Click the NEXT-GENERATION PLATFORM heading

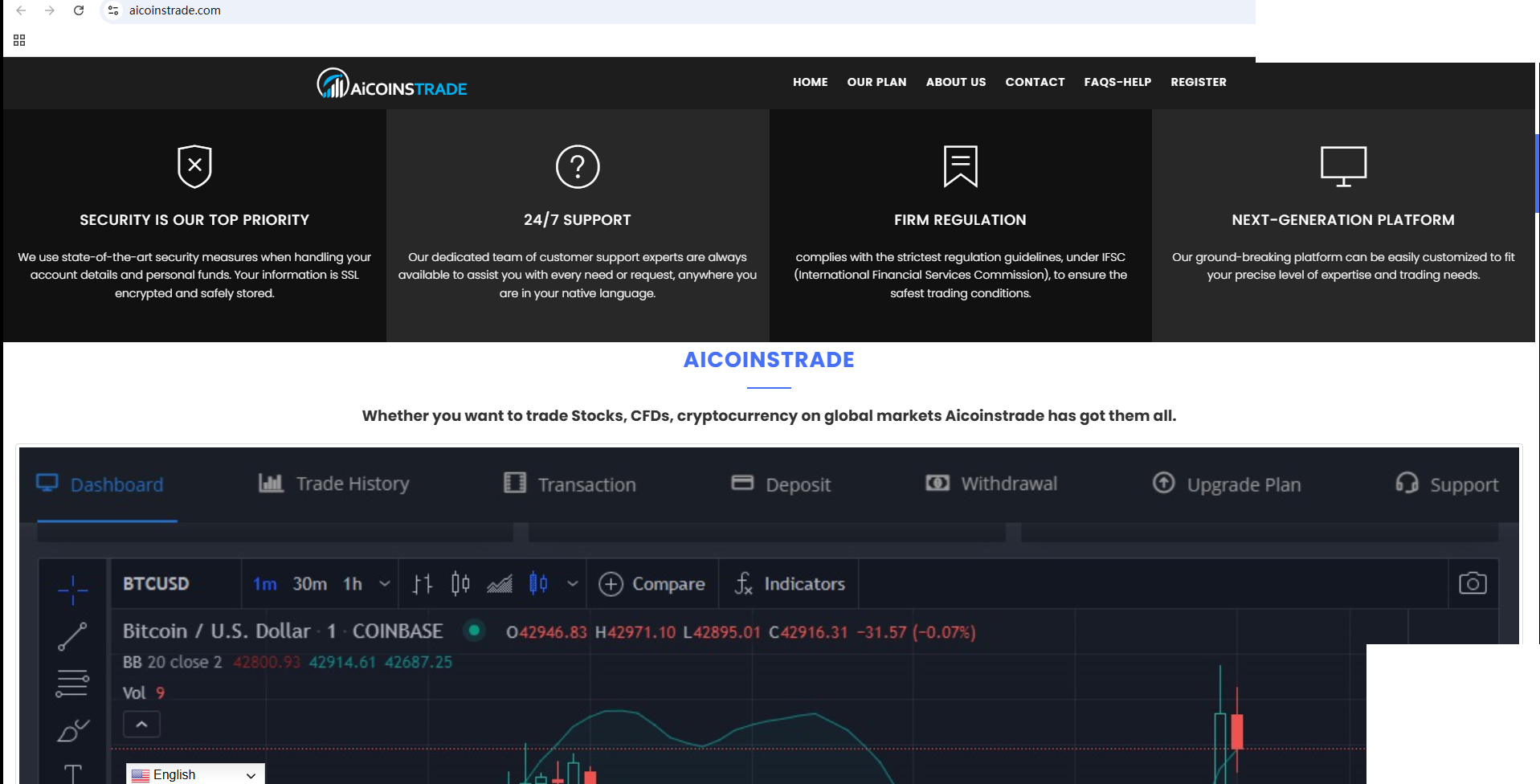click(x=1343, y=220)
